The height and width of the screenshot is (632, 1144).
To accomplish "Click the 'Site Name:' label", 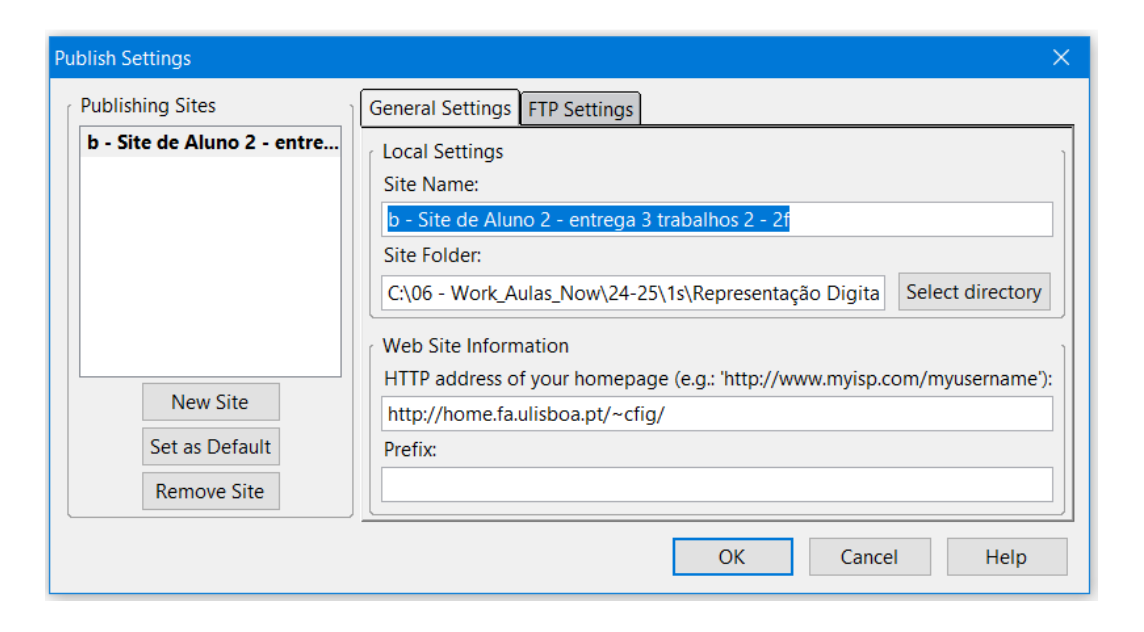I will coord(431,184).
